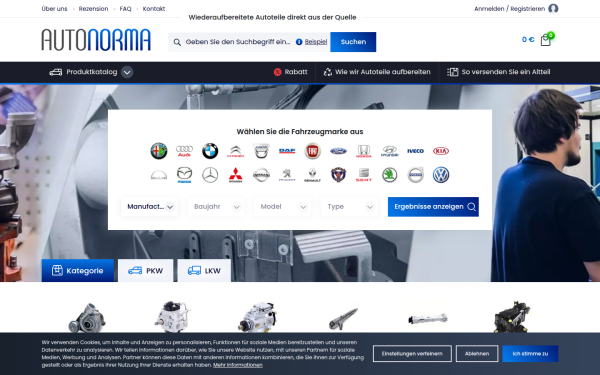
Task: Decline cookies with Ablehnen
Action: click(x=477, y=354)
